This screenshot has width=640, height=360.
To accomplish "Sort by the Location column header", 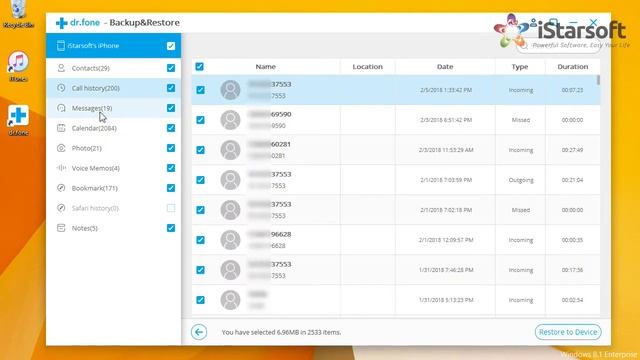I will (x=367, y=67).
